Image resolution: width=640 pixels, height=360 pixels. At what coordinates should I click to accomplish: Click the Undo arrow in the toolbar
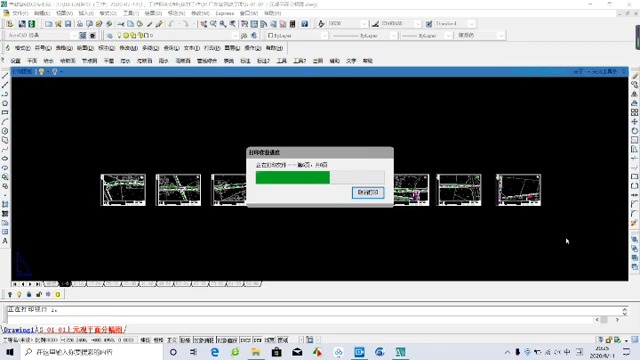coord(172,24)
